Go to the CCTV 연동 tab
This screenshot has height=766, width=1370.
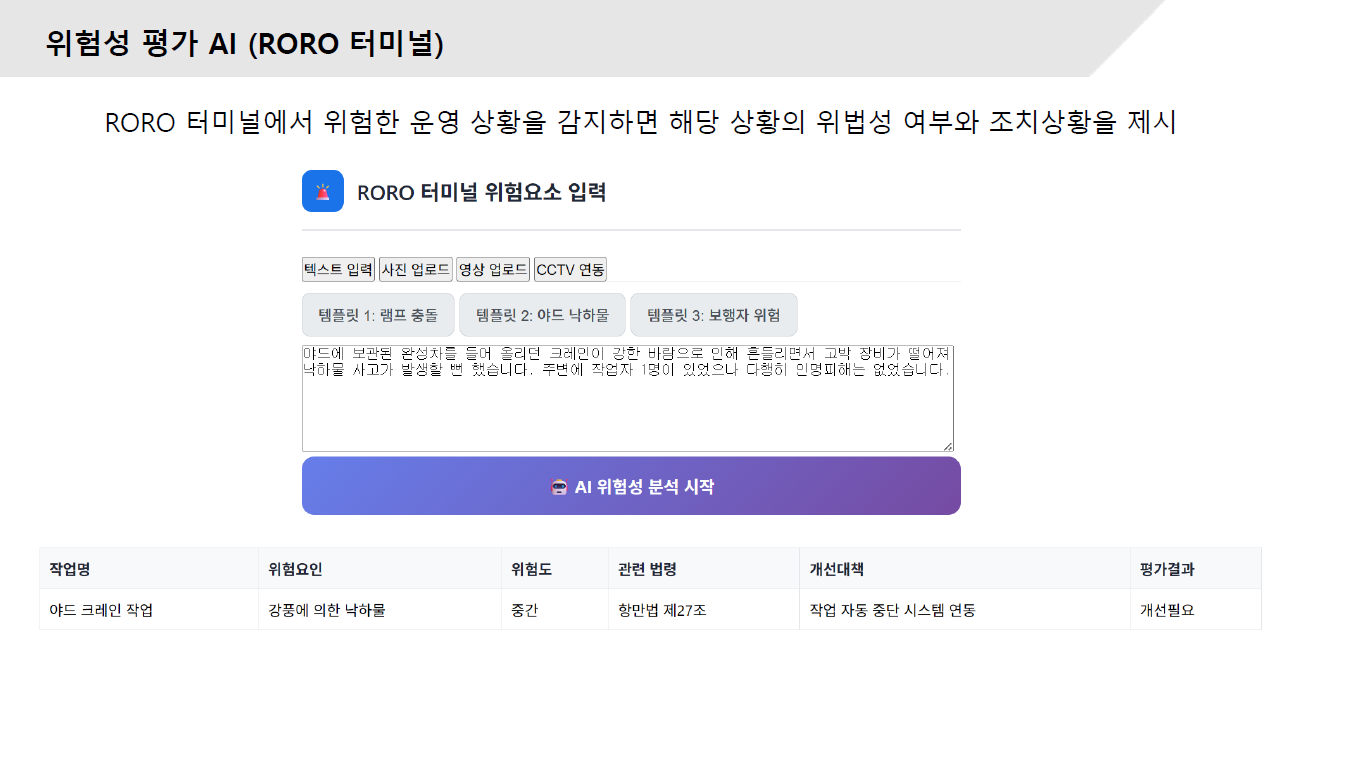pyautogui.click(x=570, y=269)
